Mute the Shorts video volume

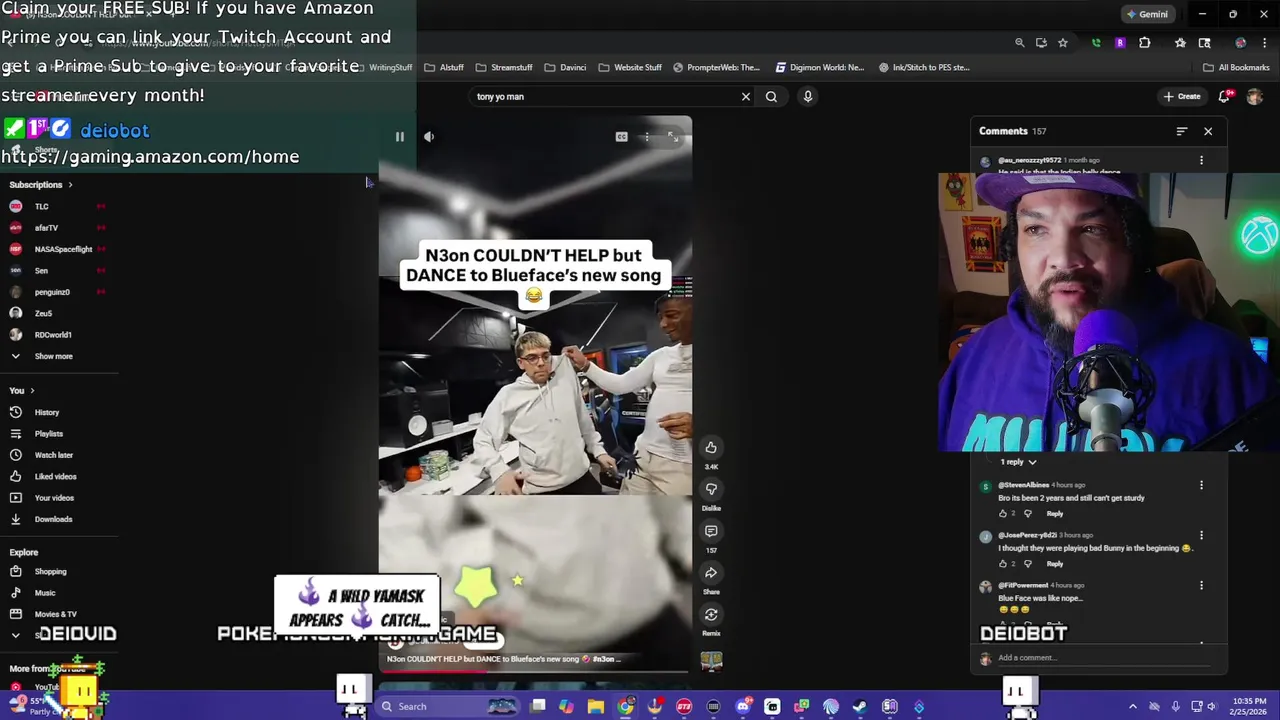point(429,137)
